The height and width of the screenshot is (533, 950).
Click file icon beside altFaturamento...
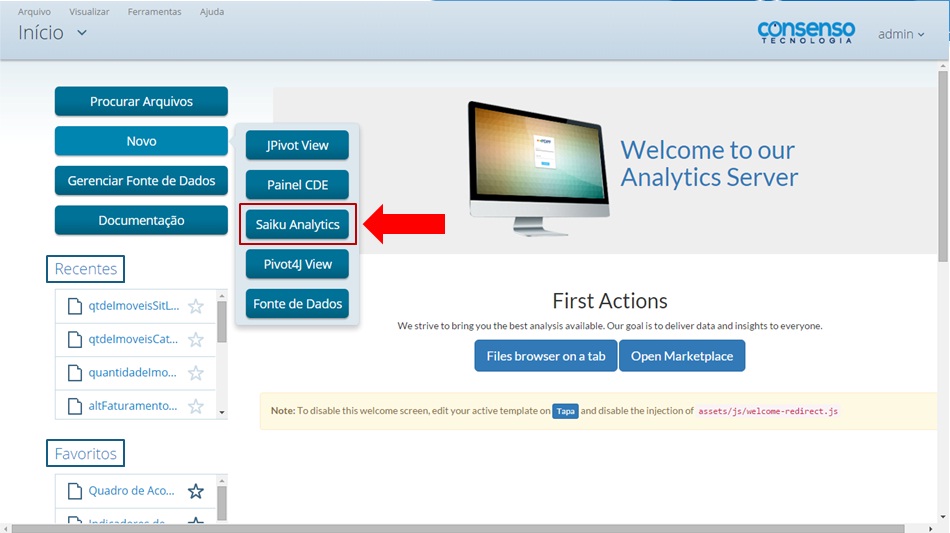tap(75, 406)
